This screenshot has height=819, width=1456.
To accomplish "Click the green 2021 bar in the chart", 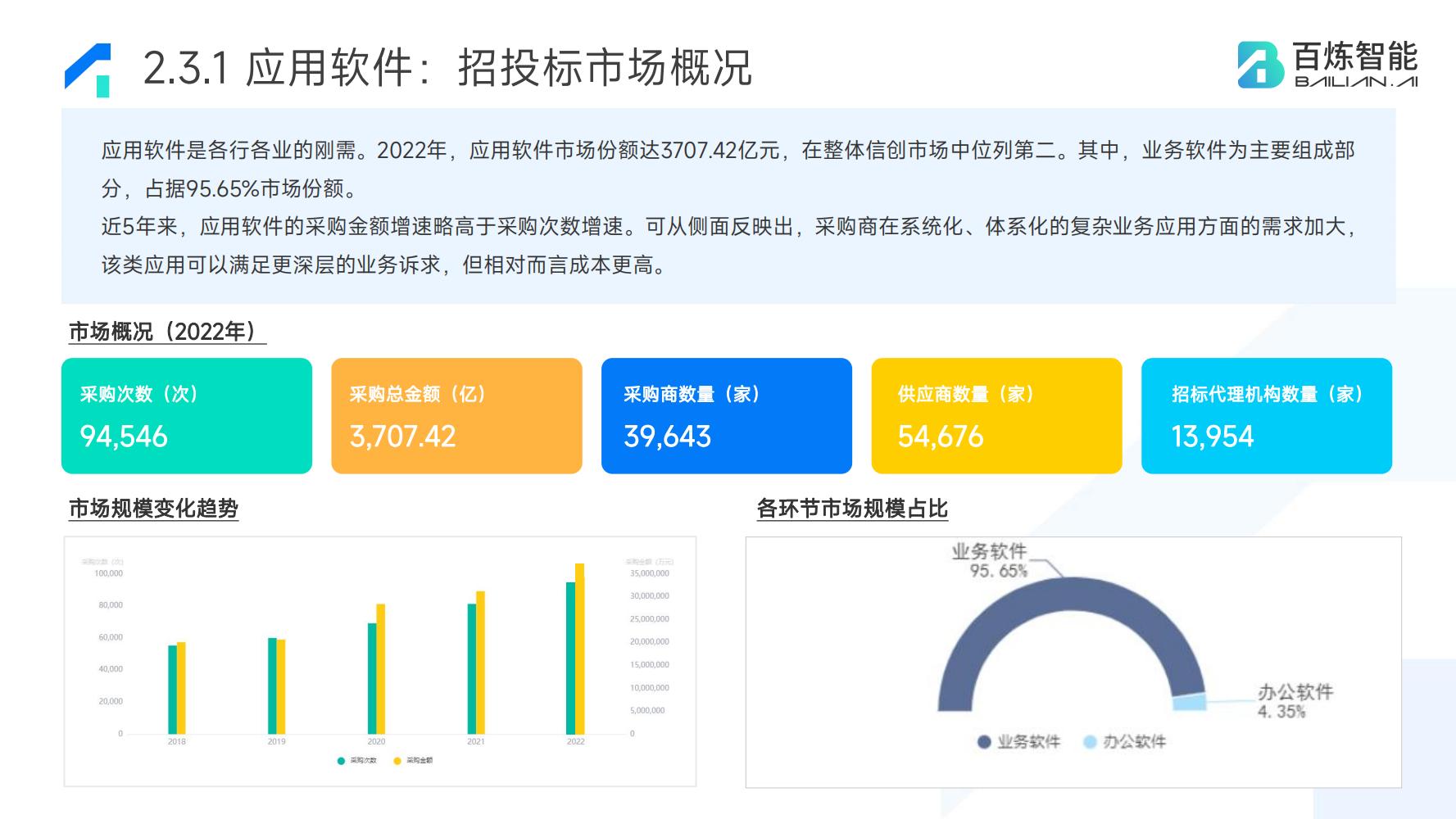I will pyautogui.click(x=472, y=669).
